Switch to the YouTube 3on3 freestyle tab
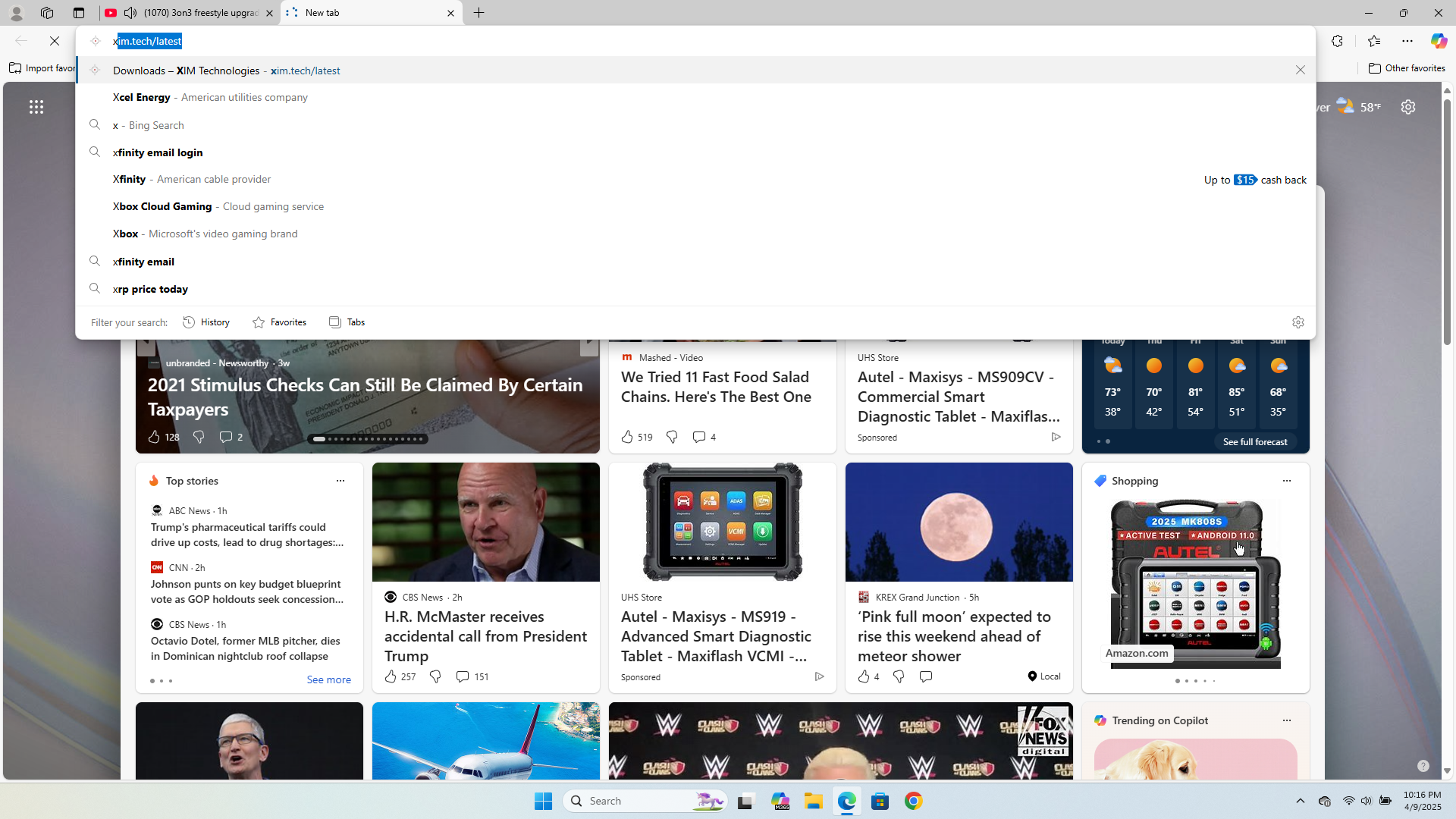 coord(190,13)
